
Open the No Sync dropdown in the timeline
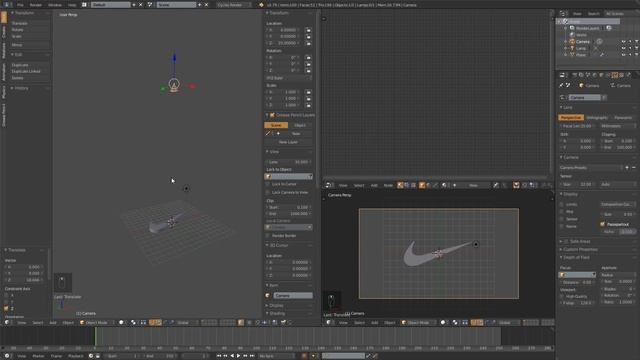[x=276, y=356]
